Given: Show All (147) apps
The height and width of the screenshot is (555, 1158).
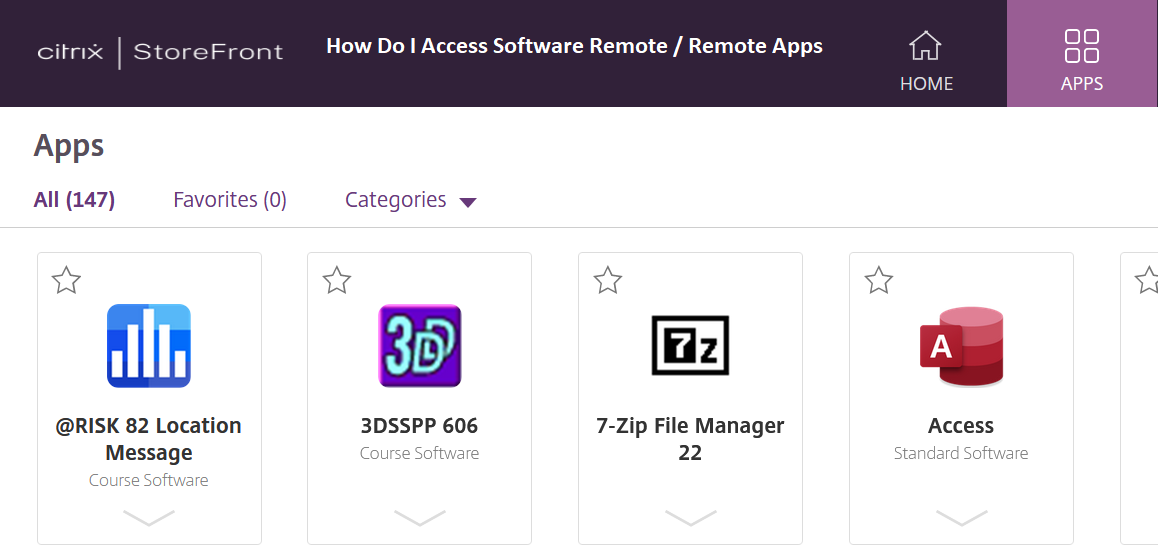Looking at the screenshot, I should pos(74,200).
